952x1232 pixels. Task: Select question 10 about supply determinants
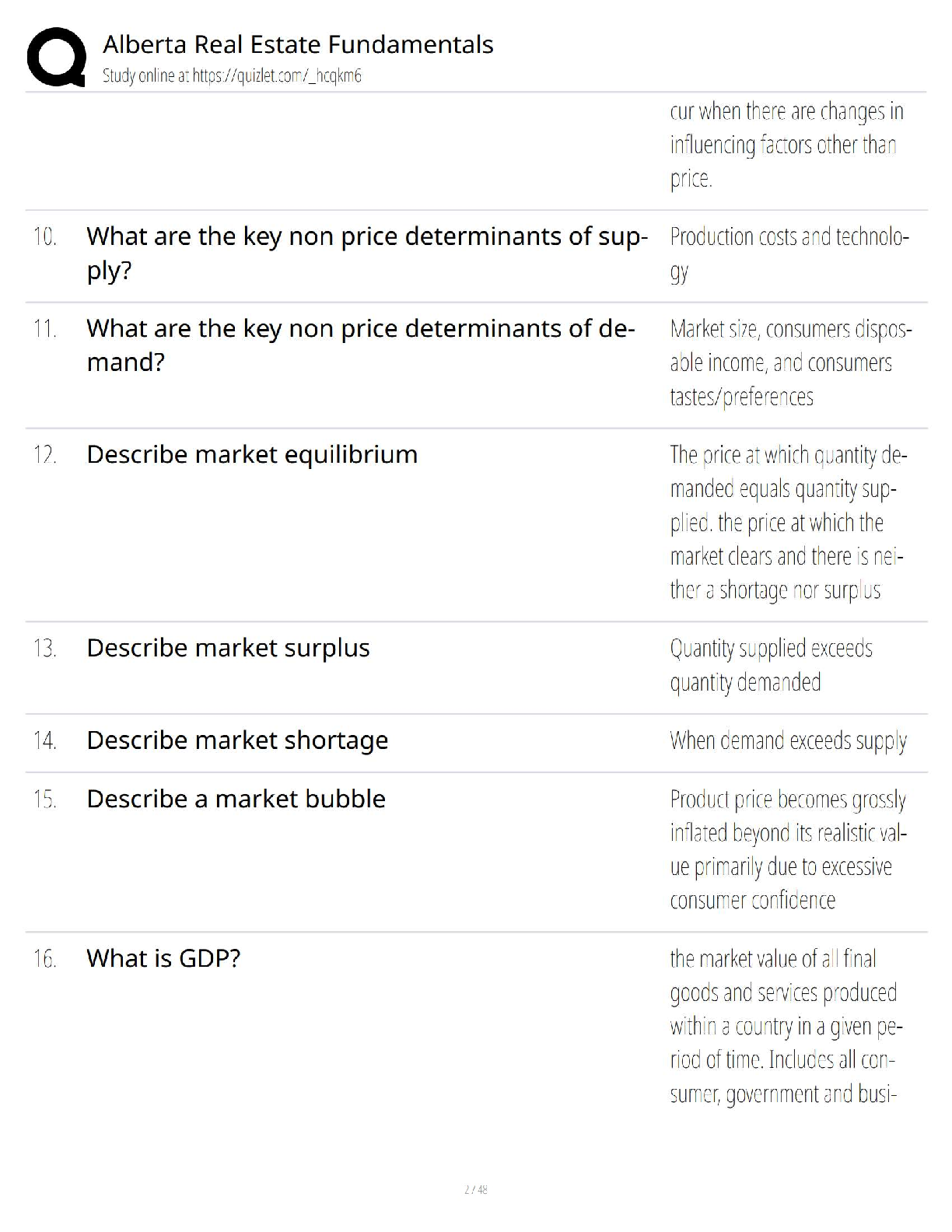pos(367,253)
